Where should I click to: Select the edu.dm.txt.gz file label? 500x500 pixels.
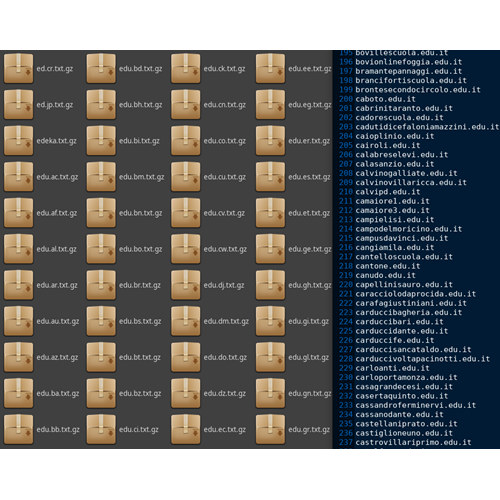point(226,321)
